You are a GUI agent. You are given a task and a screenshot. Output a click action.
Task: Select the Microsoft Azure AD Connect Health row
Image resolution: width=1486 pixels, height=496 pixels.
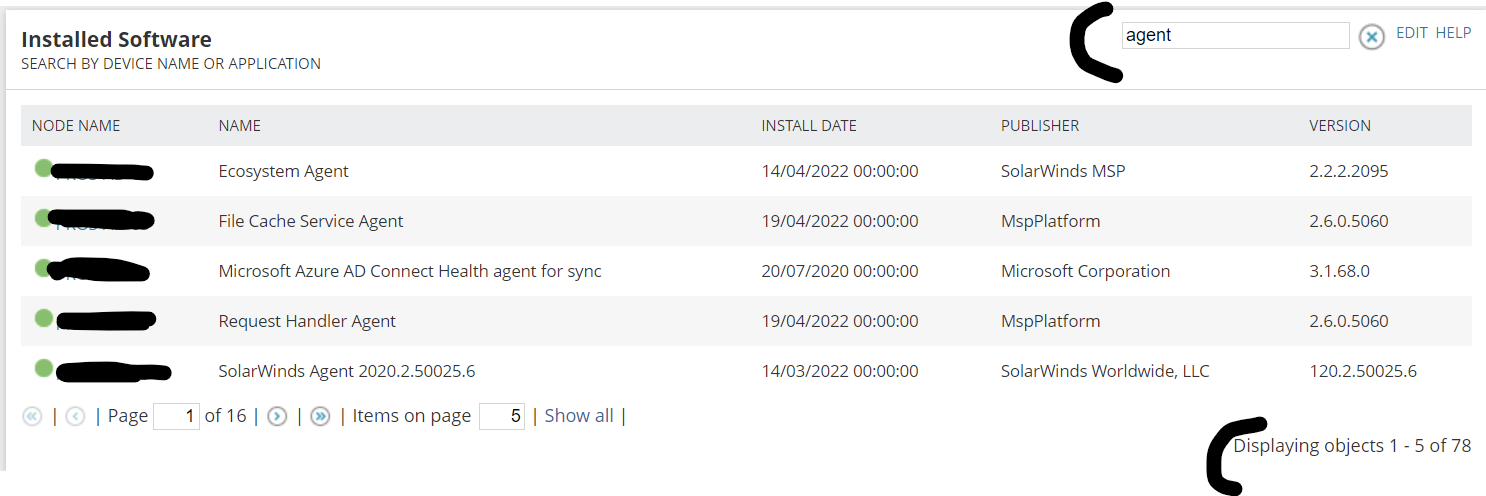pyautogui.click(x=746, y=271)
